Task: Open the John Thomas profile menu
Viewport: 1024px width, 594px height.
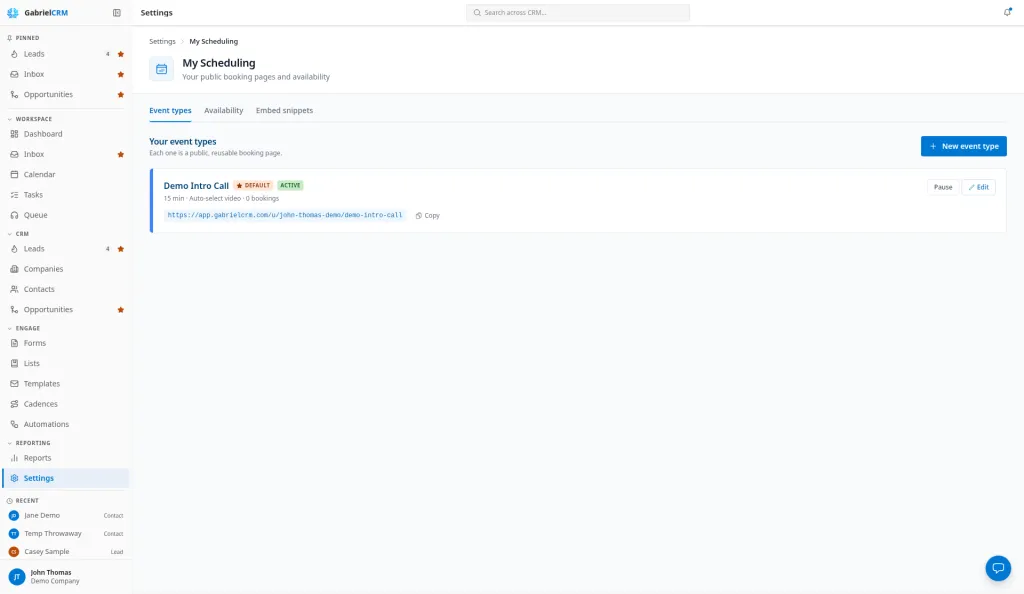Action: tap(65, 577)
